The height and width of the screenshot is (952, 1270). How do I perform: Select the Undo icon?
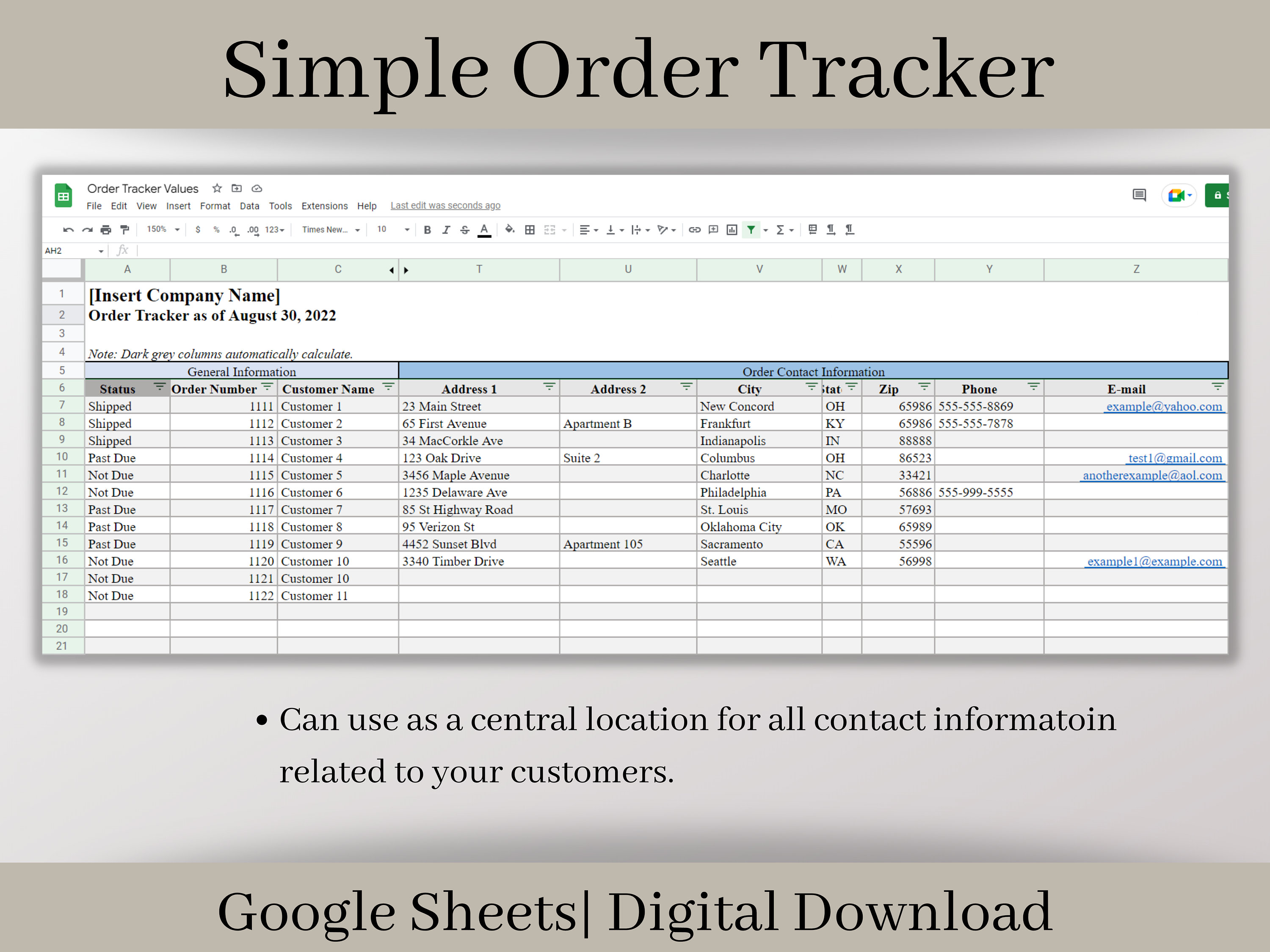tap(68, 229)
